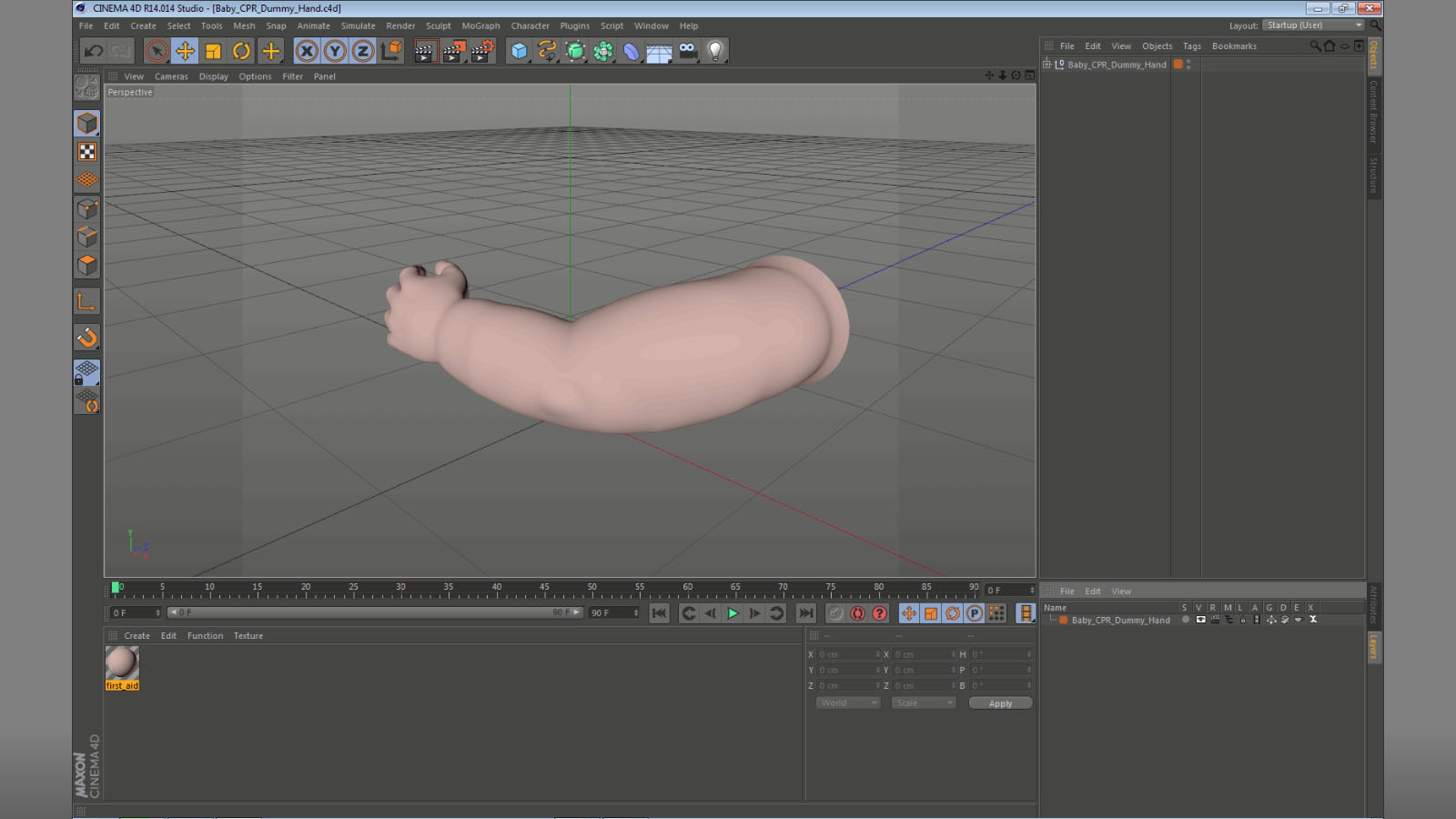Open viewport Cameras menu

(171, 77)
